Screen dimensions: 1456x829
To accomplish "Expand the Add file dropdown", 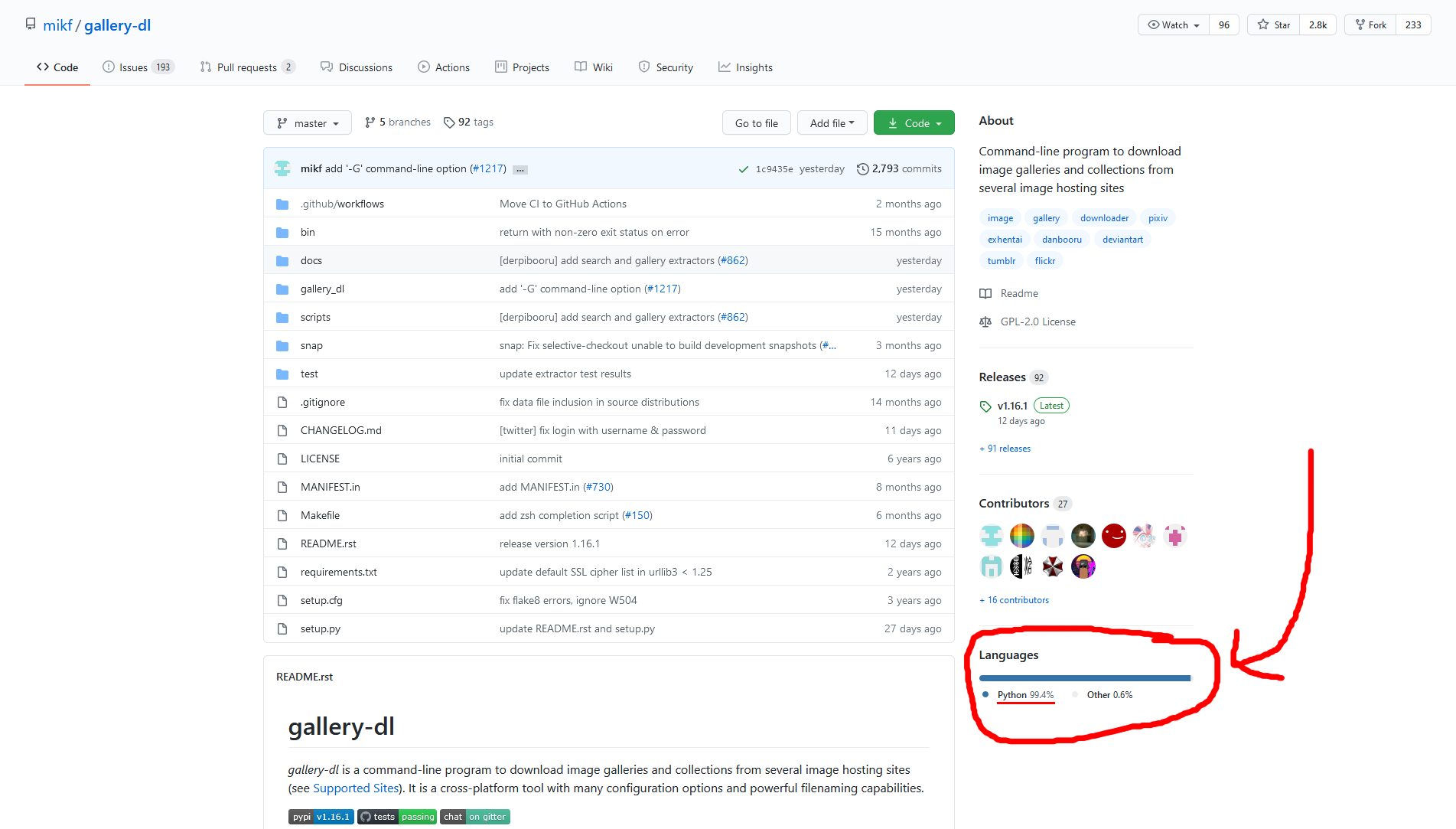I will (x=832, y=122).
